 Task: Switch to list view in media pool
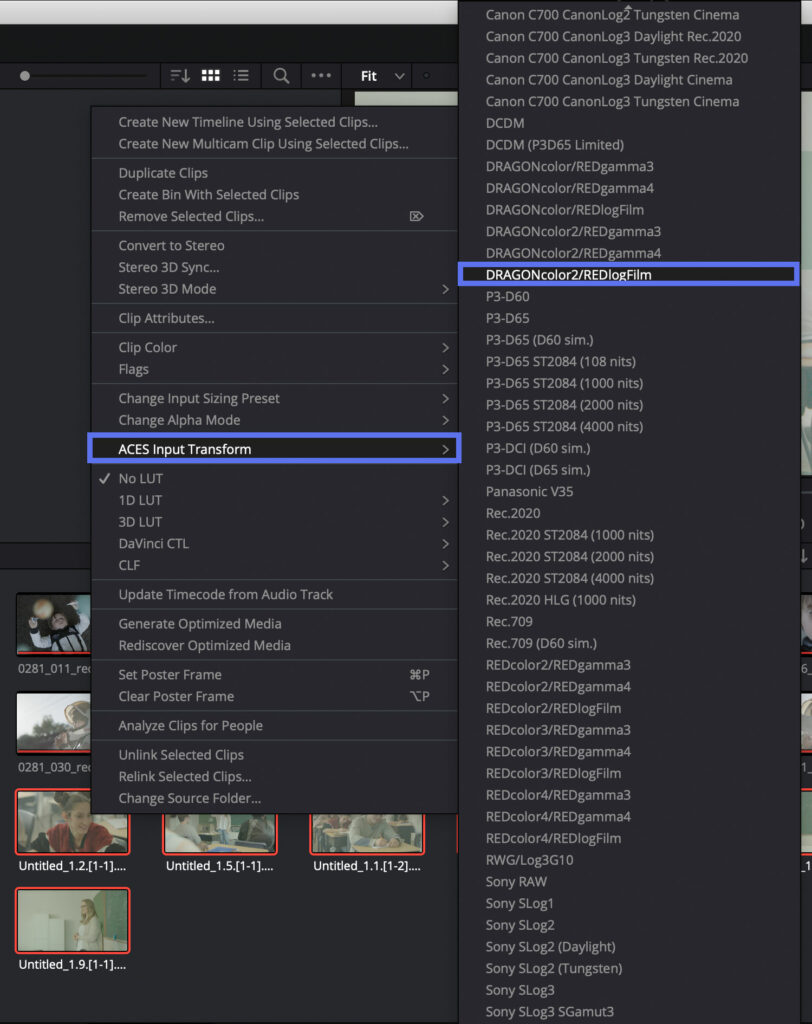point(241,75)
